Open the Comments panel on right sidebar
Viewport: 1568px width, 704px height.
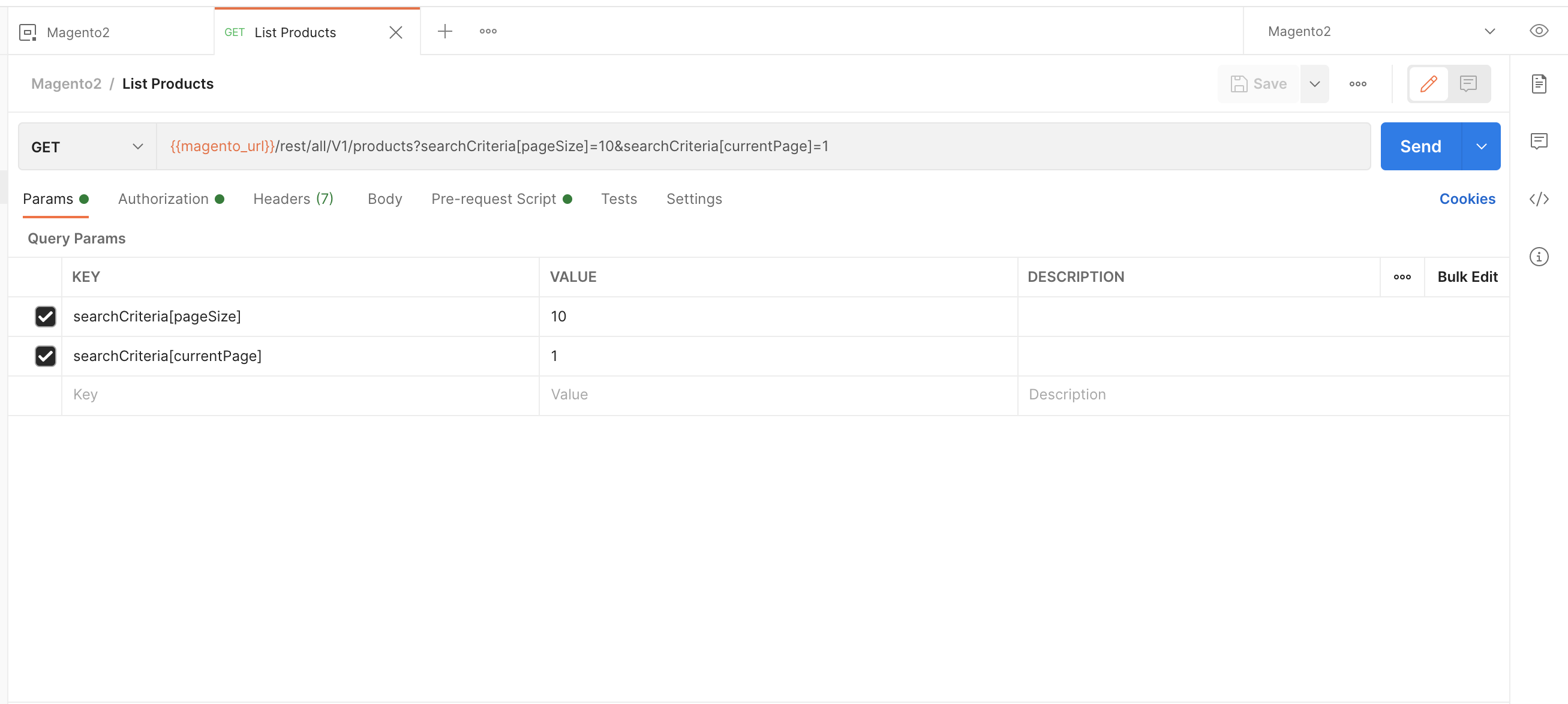(x=1539, y=141)
